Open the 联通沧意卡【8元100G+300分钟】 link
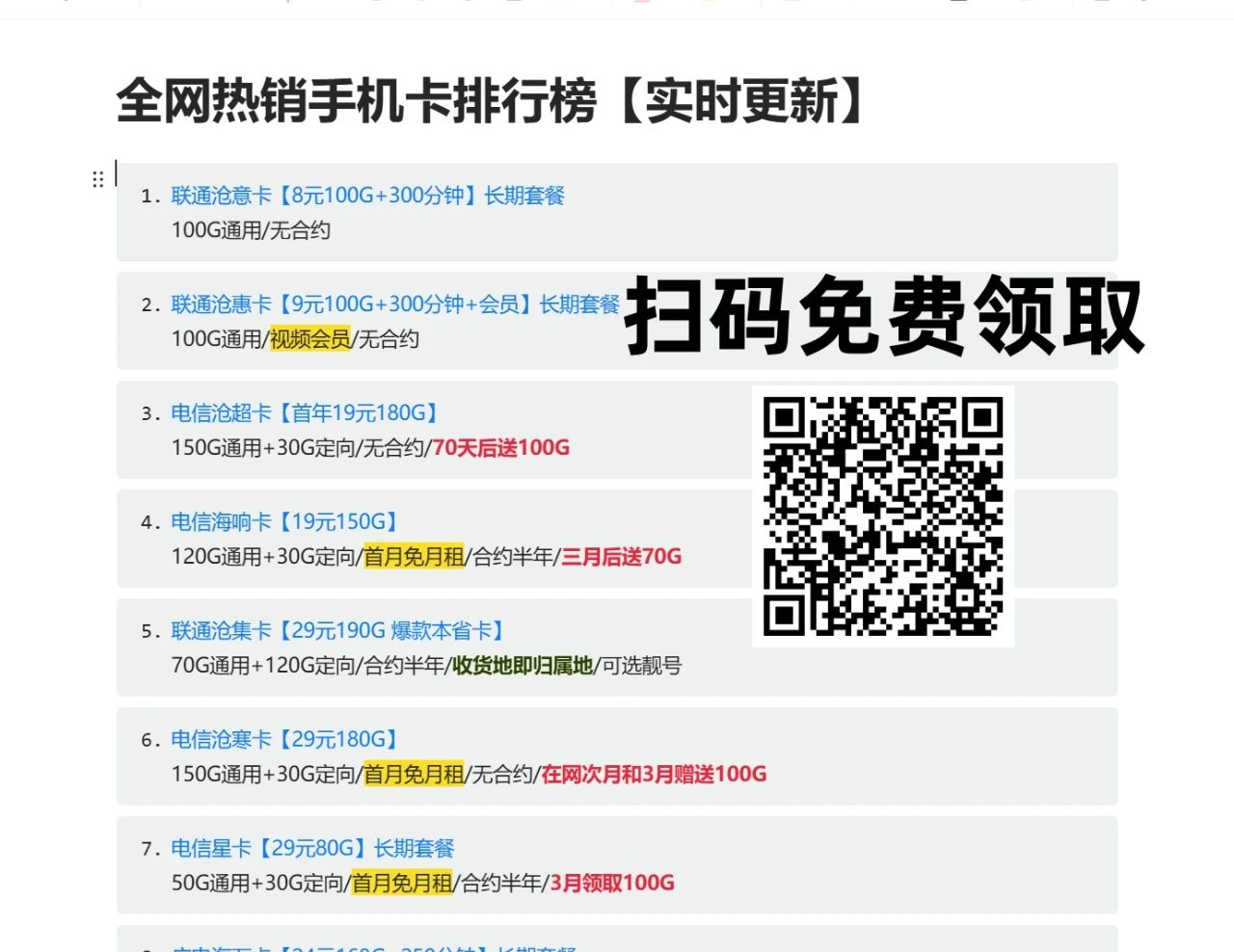The height and width of the screenshot is (952, 1234). [x=367, y=196]
